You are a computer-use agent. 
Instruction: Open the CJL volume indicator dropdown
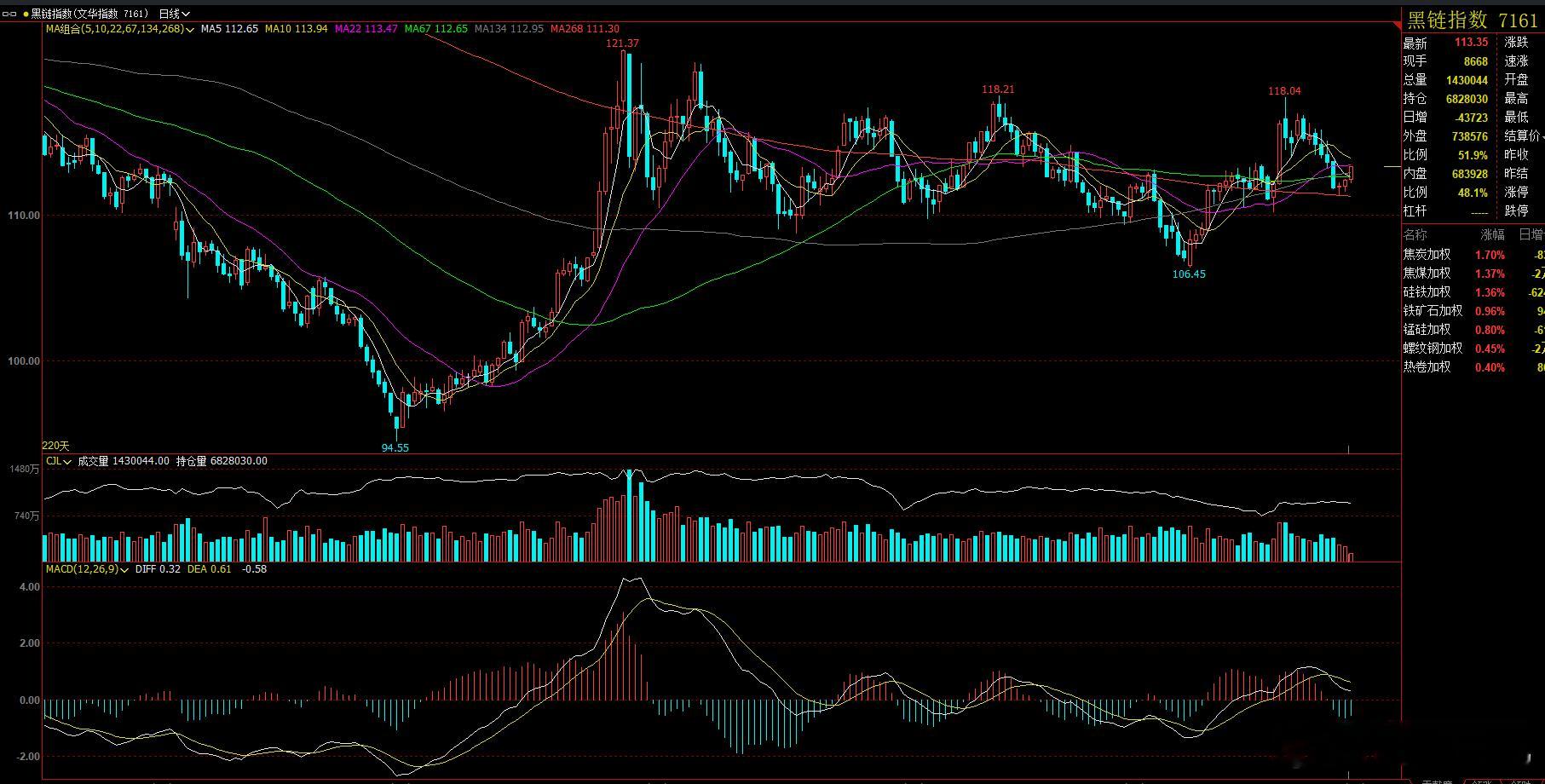click(x=58, y=461)
